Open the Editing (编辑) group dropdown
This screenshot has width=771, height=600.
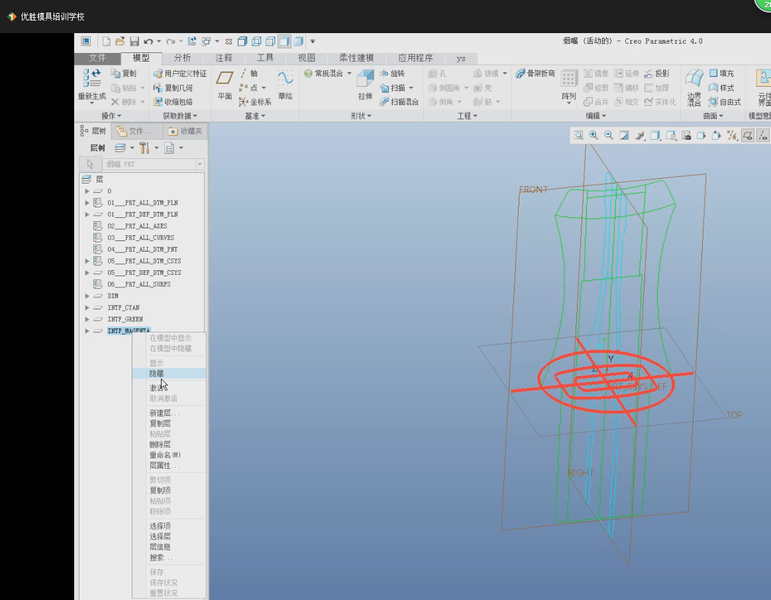595,116
